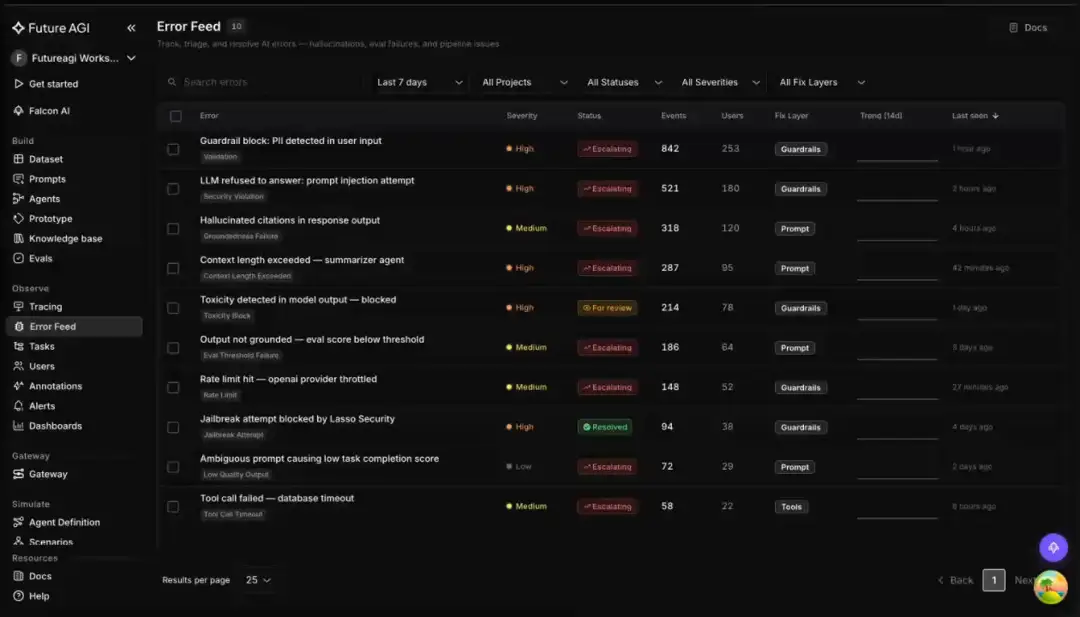Open the Last 7 days dropdown
Viewport: 1080px width, 617px height.
pyautogui.click(x=419, y=83)
